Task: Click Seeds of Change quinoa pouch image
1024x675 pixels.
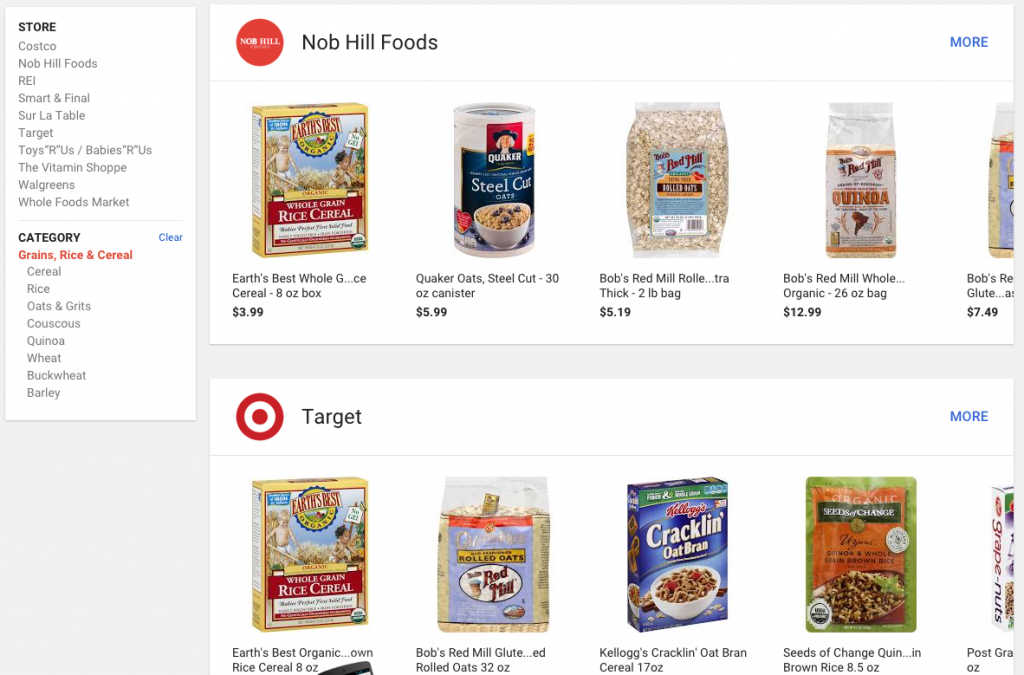Action: coord(861,555)
